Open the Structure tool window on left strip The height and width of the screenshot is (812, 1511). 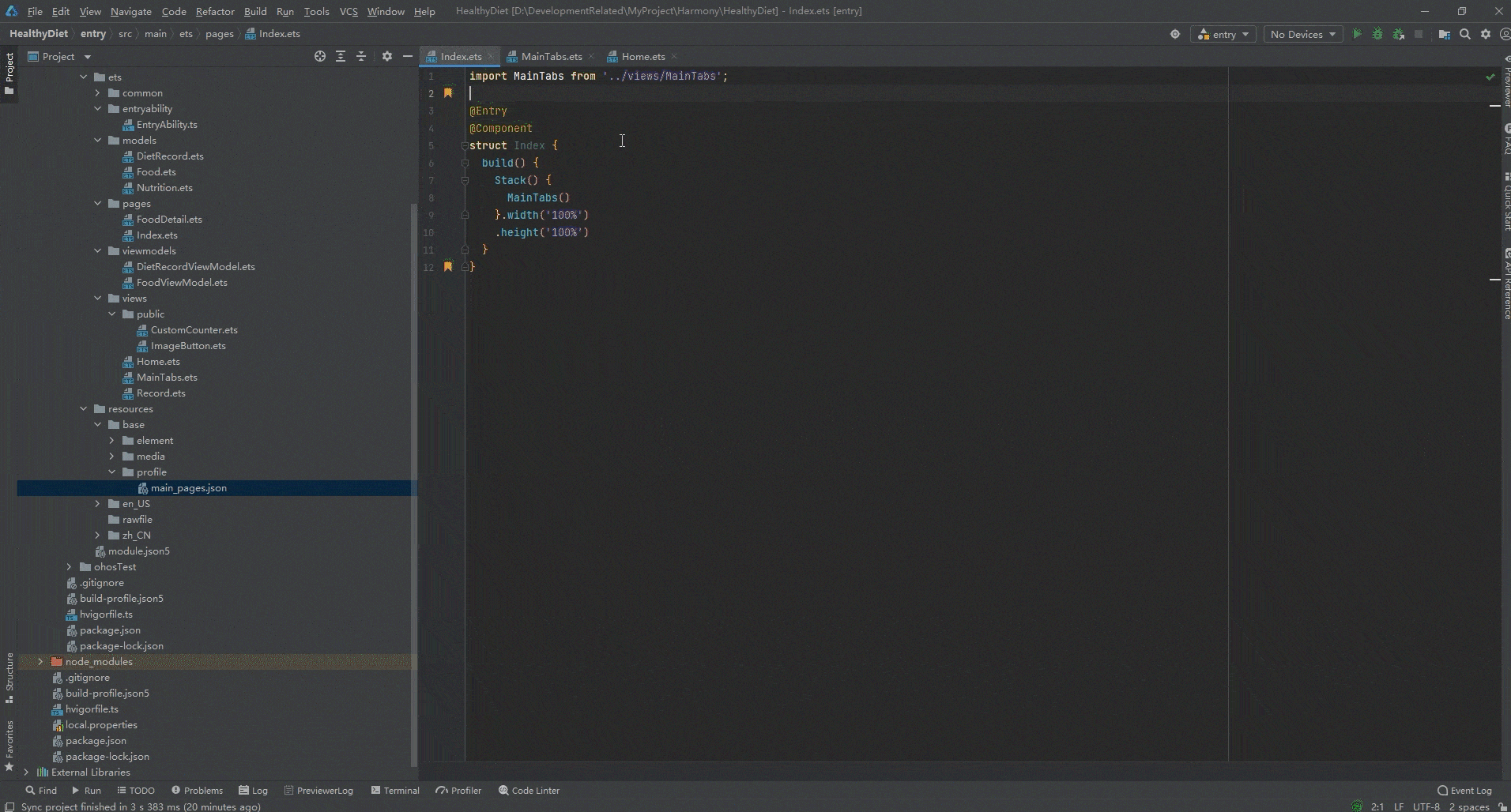tap(9, 678)
